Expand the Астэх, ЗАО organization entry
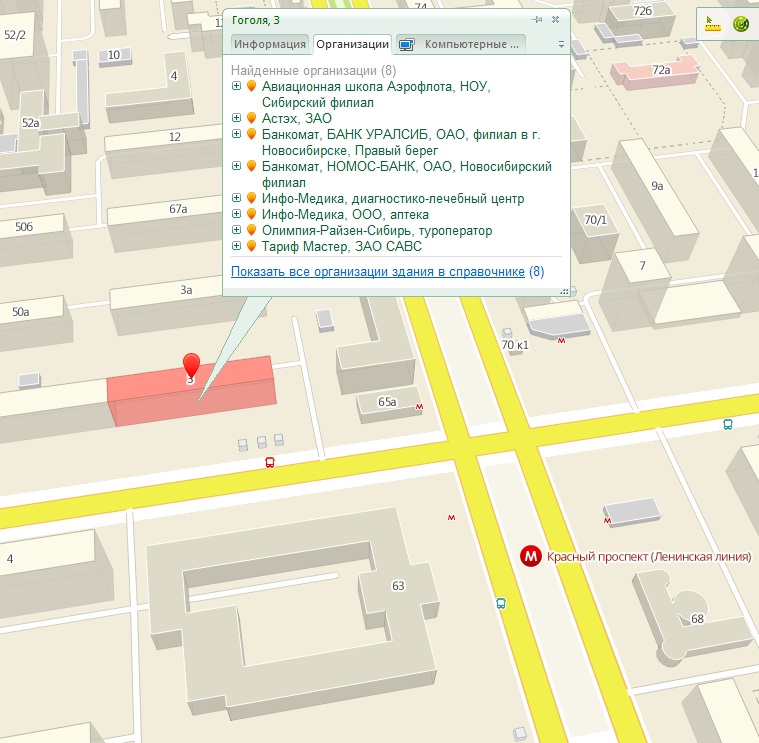Screen dimensions: 759x743 coord(237,118)
